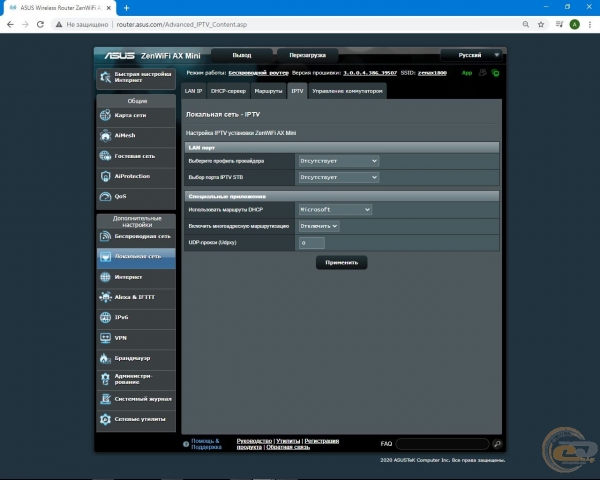Select the IPTV tab
The height and width of the screenshot is (480, 600).
pos(297,91)
